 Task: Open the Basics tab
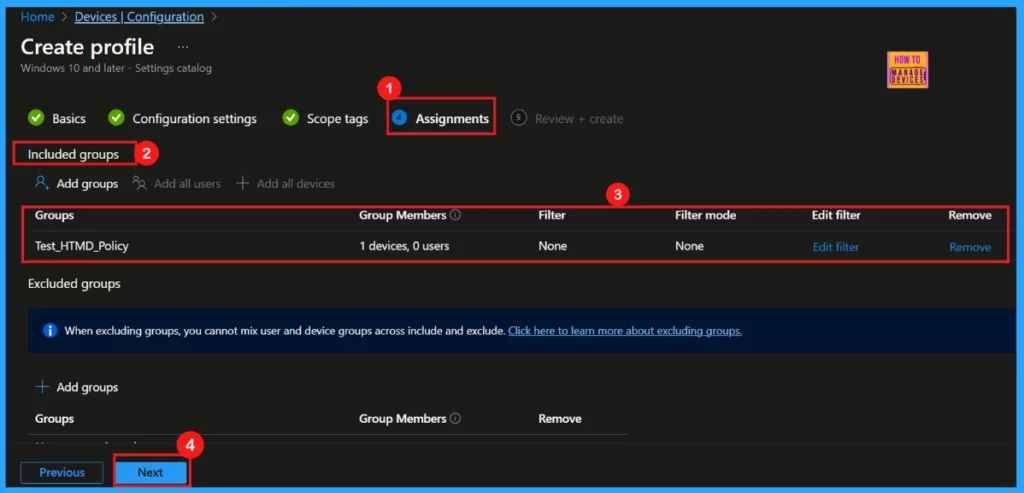pos(69,119)
